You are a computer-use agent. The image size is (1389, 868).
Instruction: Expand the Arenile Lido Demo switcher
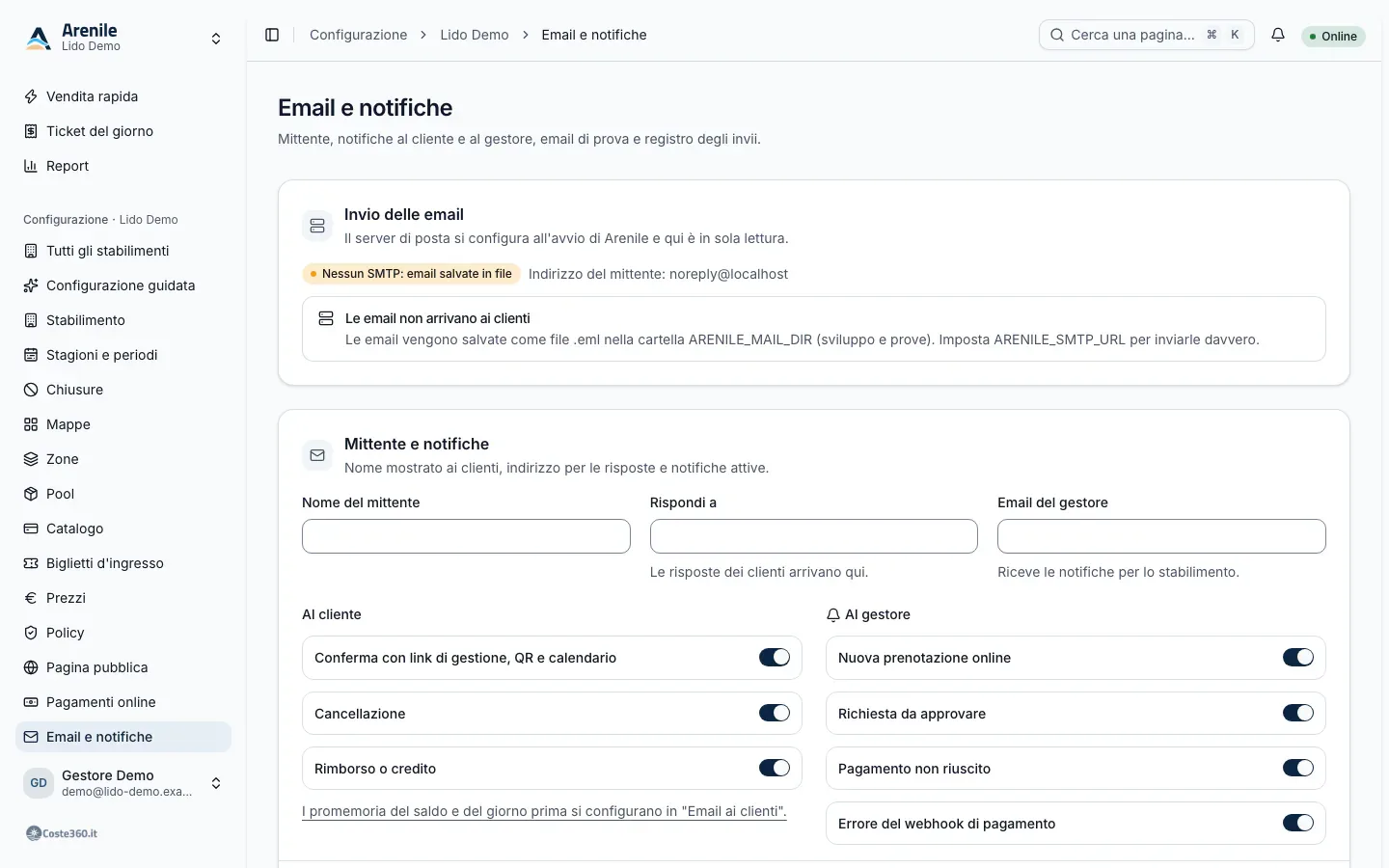click(123, 38)
